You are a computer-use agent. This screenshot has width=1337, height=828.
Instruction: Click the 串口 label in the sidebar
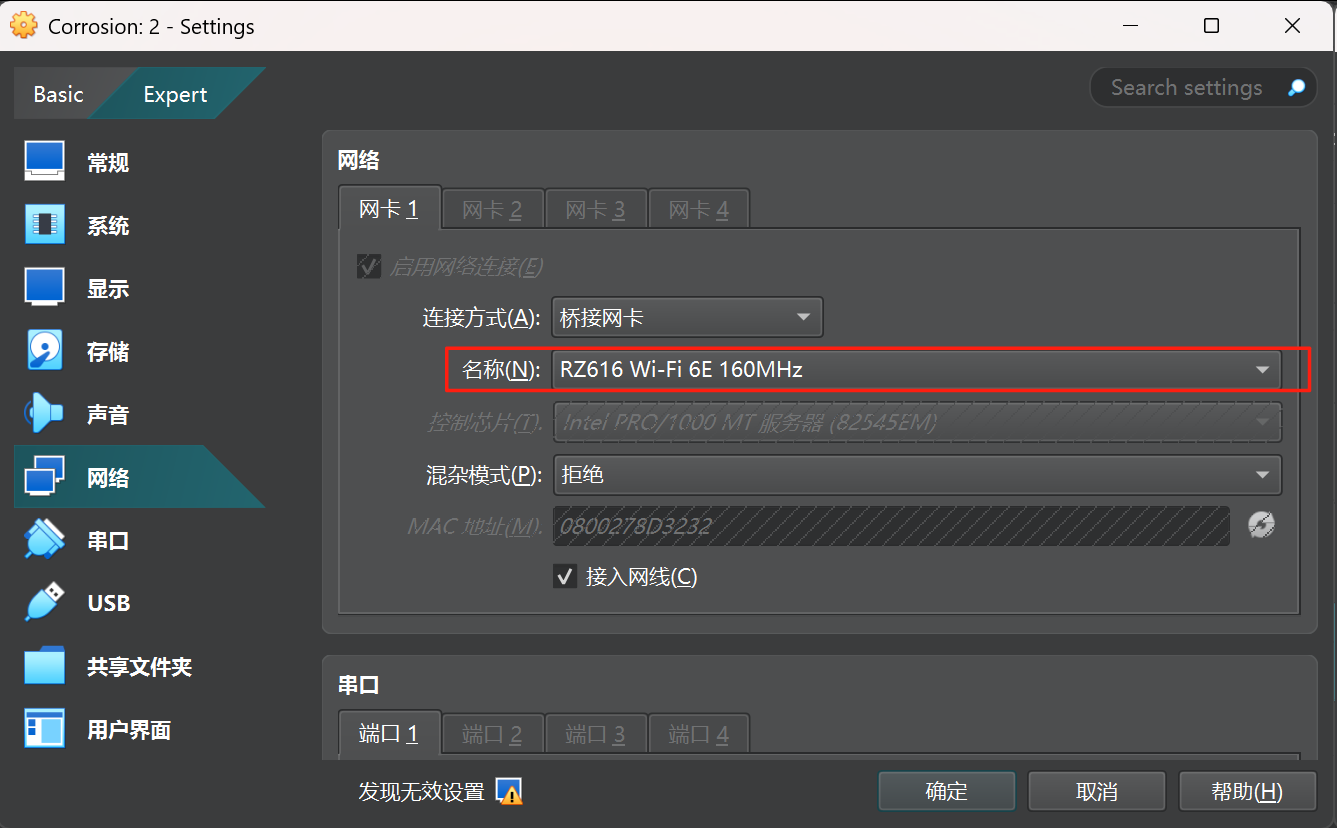click(108, 541)
